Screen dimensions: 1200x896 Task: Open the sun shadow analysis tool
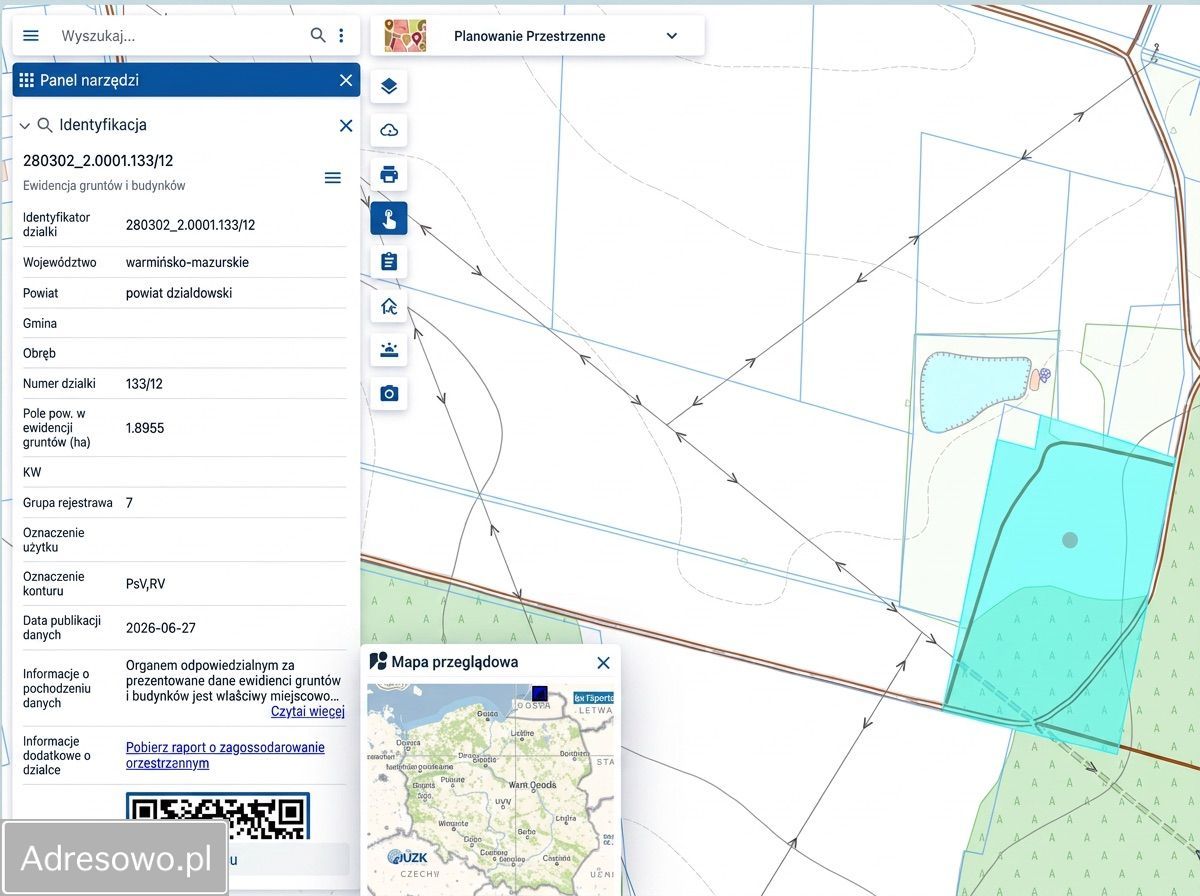pyautogui.click(x=389, y=349)
